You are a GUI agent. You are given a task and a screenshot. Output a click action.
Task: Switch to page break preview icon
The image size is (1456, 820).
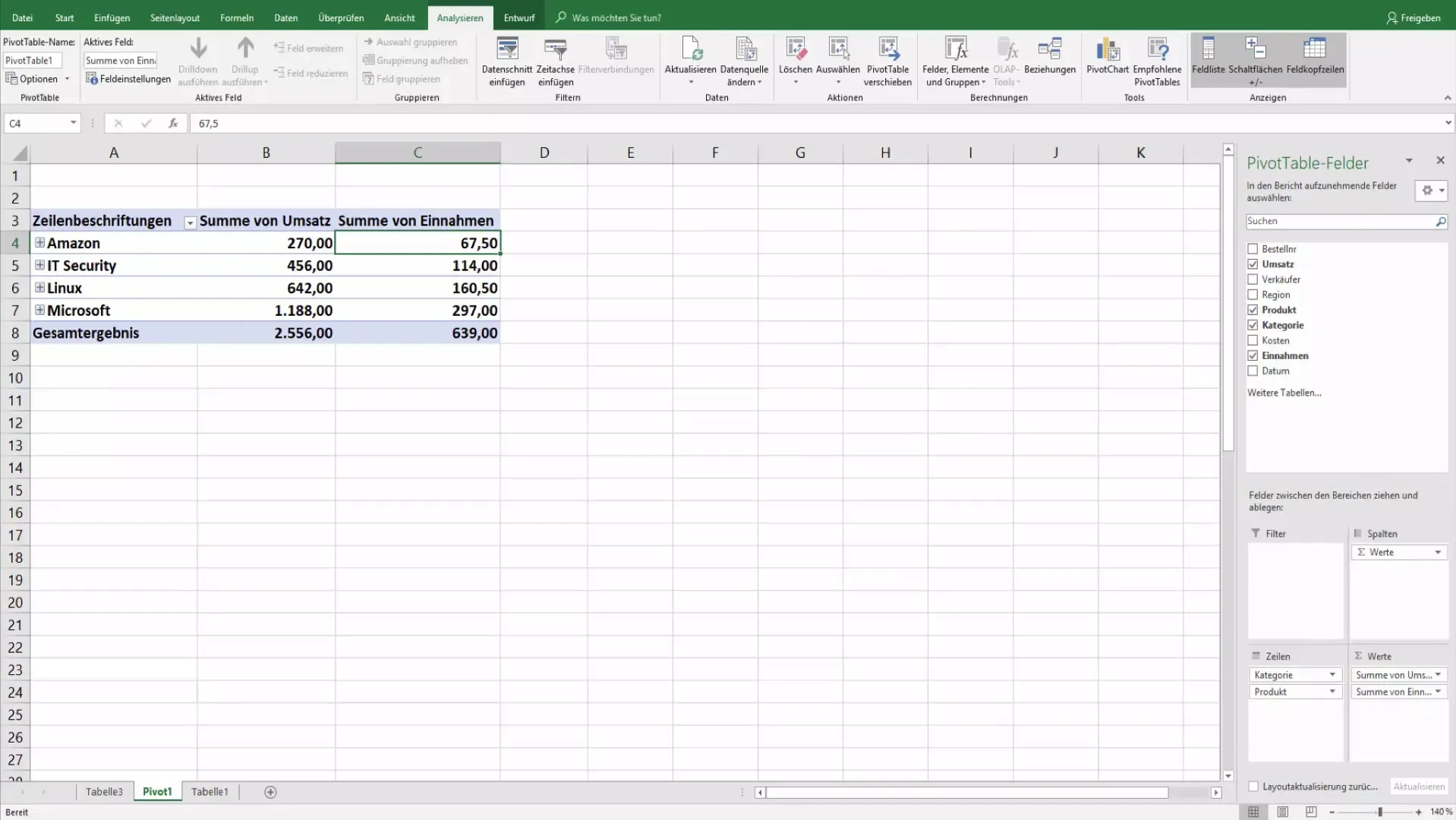1311,812
